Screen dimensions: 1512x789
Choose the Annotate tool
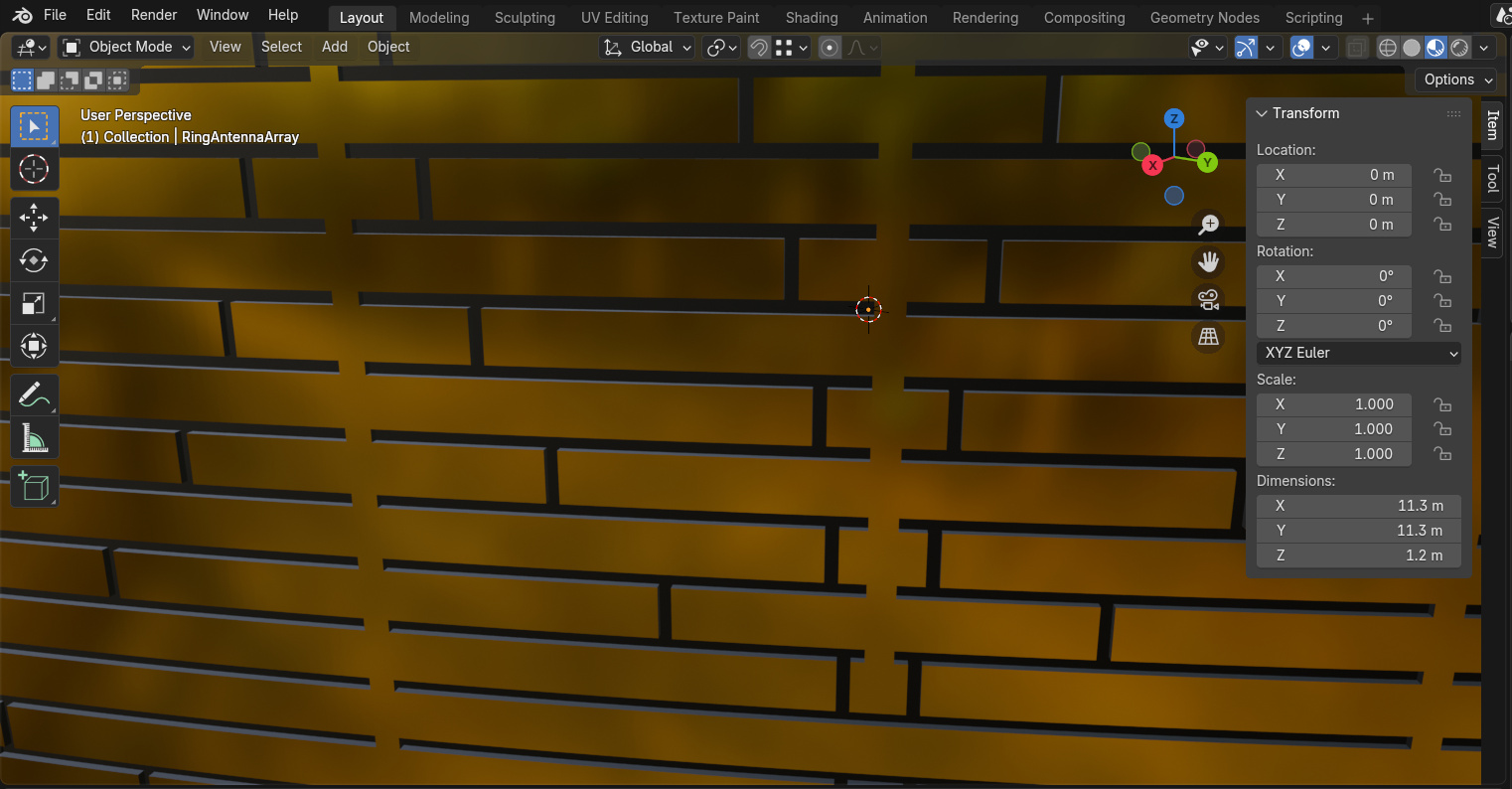pyautogui.click(x=34, y=394)
